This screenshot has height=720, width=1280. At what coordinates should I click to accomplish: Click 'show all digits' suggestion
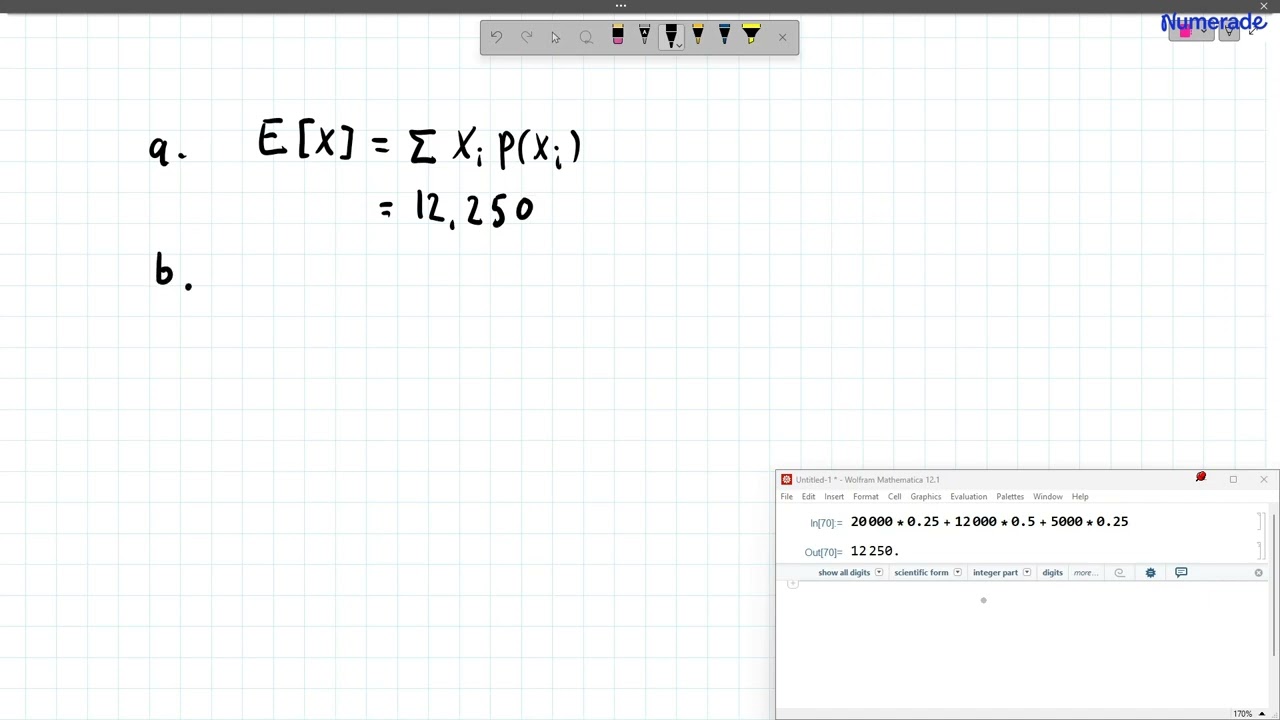[844, 573]
